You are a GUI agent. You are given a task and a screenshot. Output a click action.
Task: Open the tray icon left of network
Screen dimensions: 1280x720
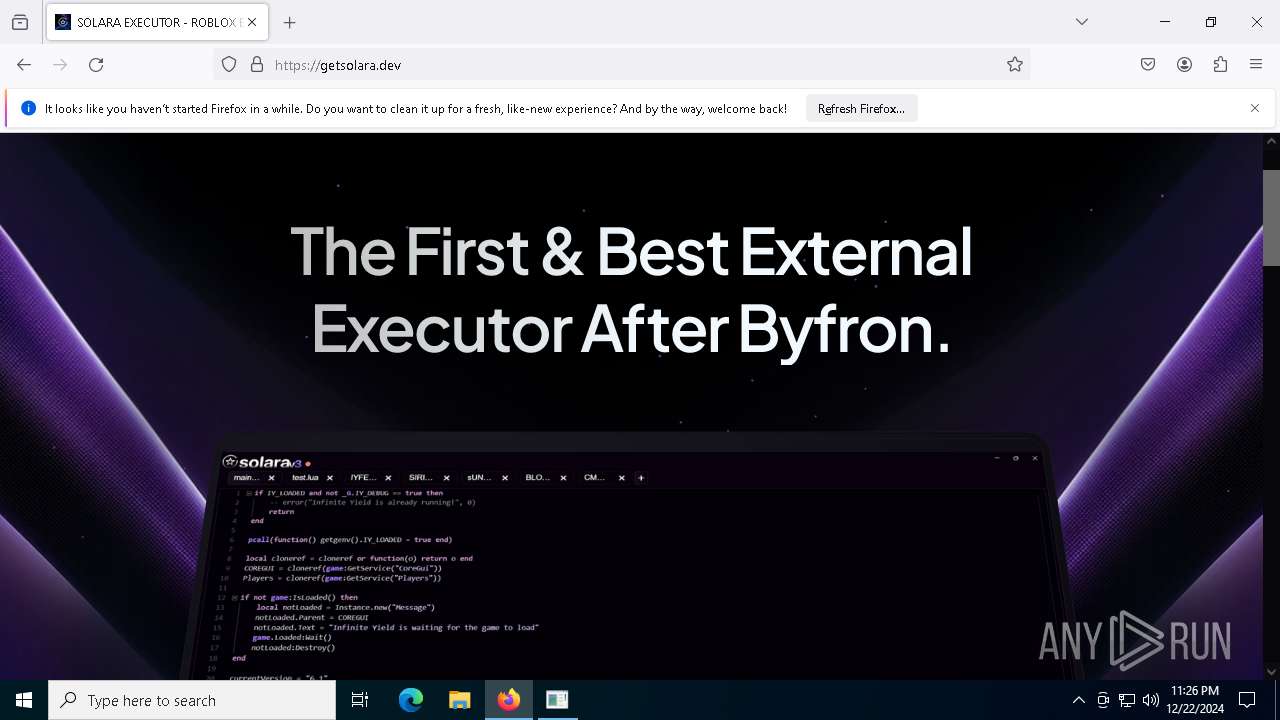click(x=1103, y=700)
